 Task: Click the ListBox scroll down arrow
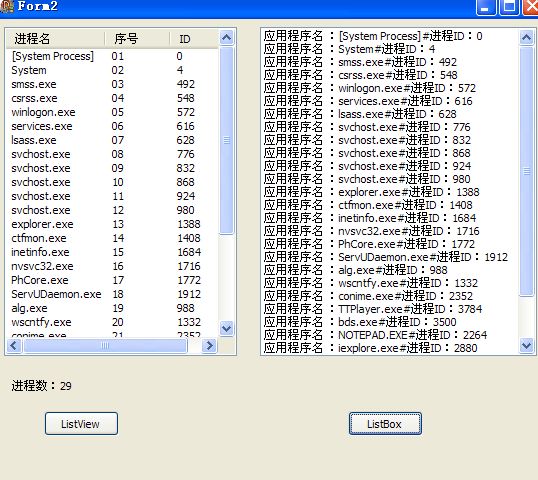[527, 345]
